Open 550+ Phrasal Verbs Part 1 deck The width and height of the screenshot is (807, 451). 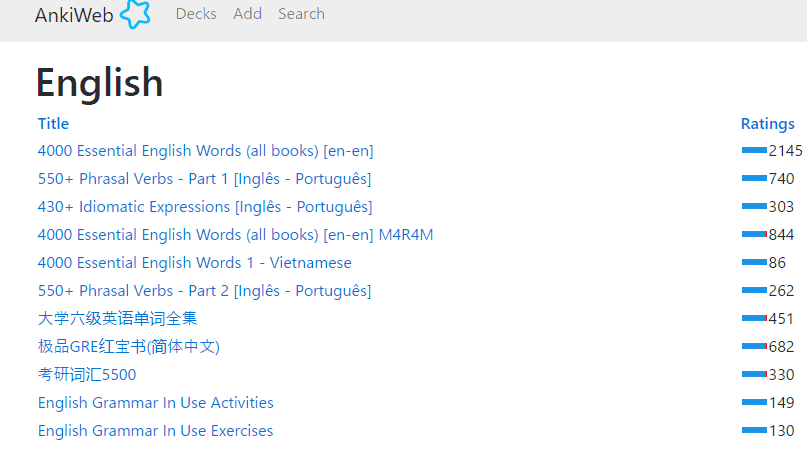(204, 179)
